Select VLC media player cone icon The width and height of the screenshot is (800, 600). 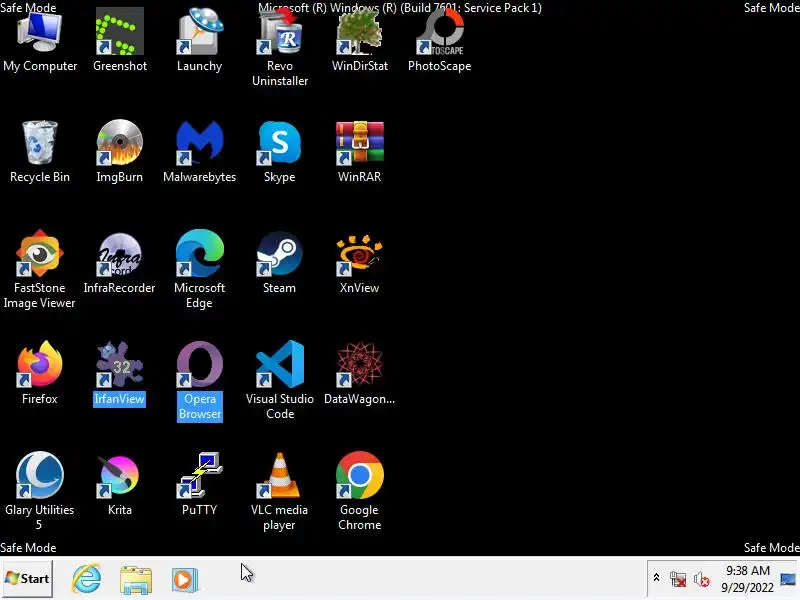(280, 475)
